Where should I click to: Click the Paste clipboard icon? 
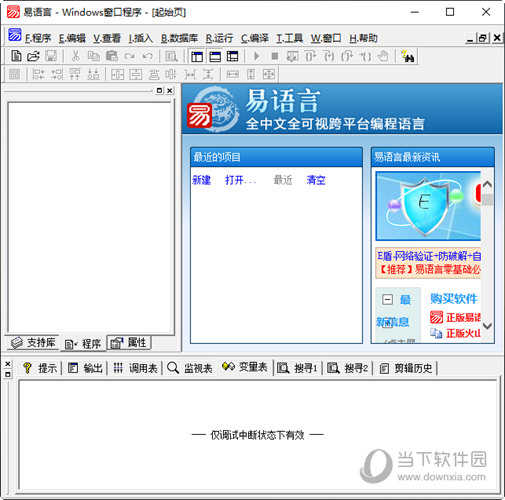coord(112,56)
